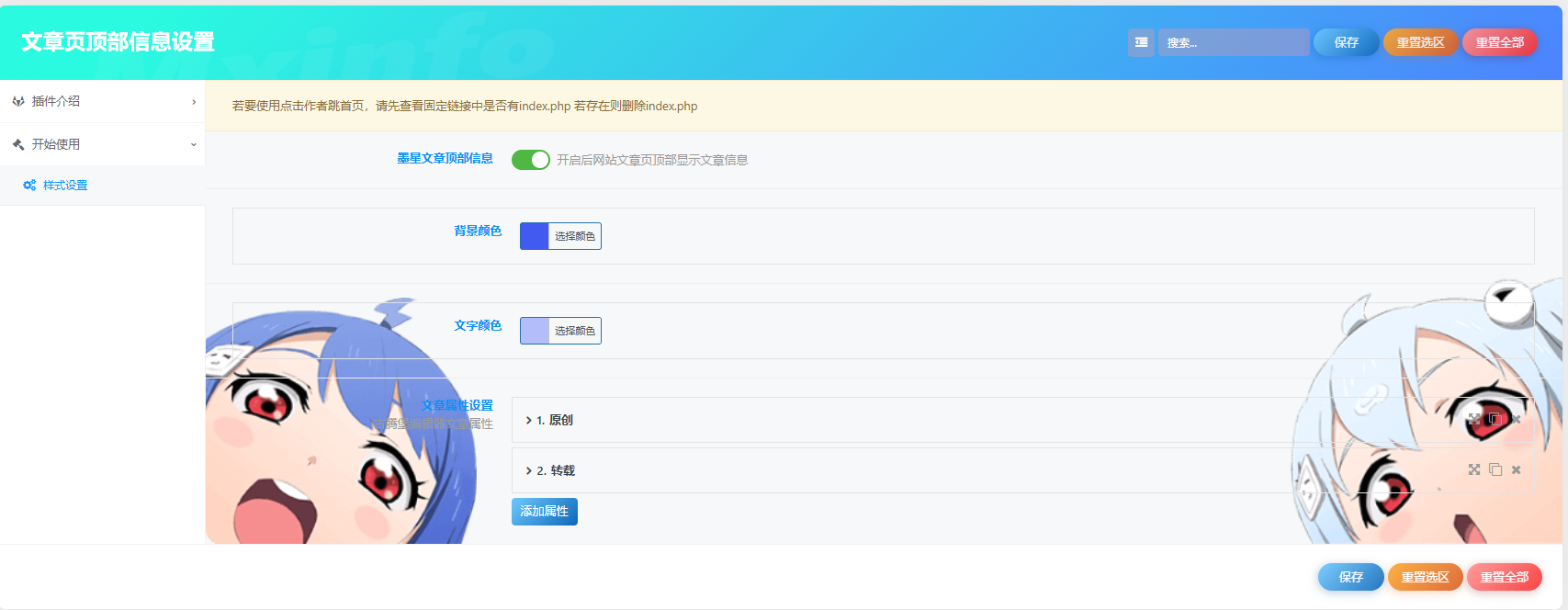This screenshot has width=1568, height=610.
Task: Expand the 1. 原创 accordion item
Action: click(1024, 420)
